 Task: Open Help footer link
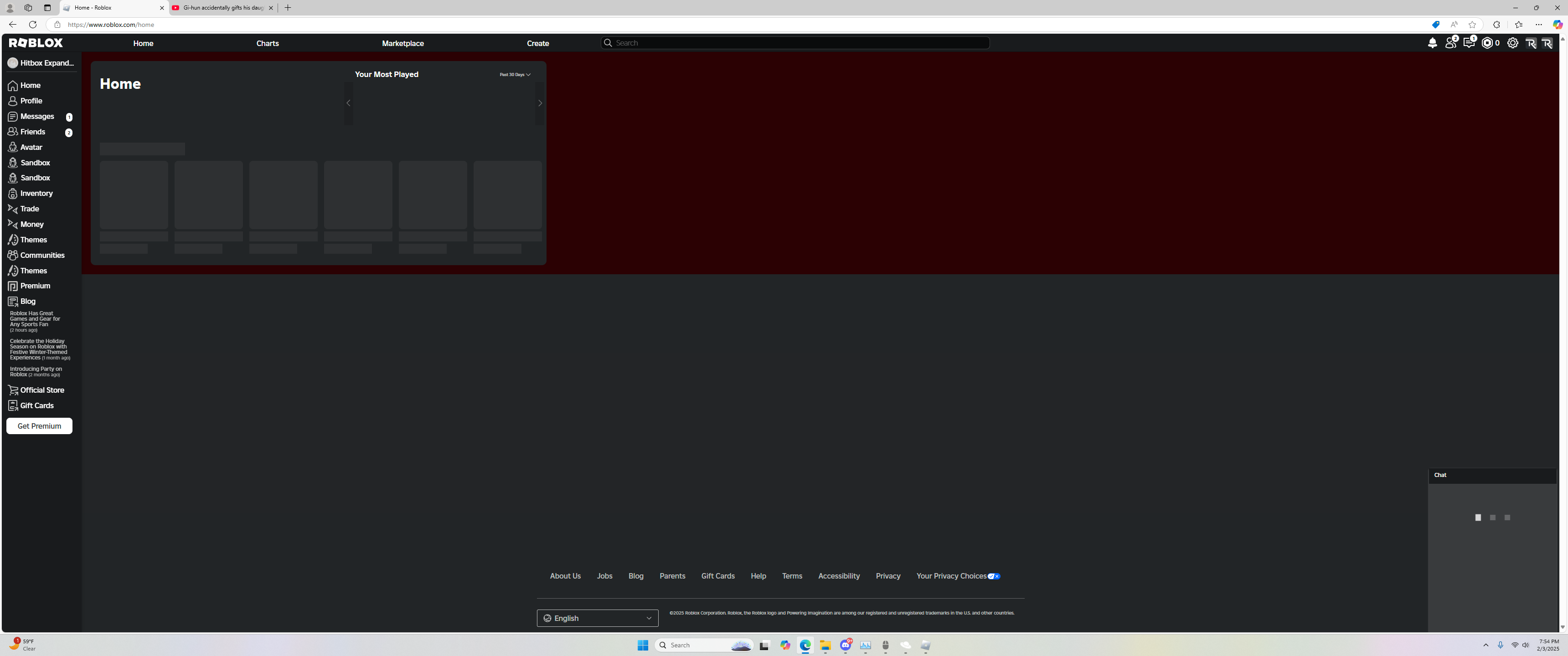(x=758, y=576)
